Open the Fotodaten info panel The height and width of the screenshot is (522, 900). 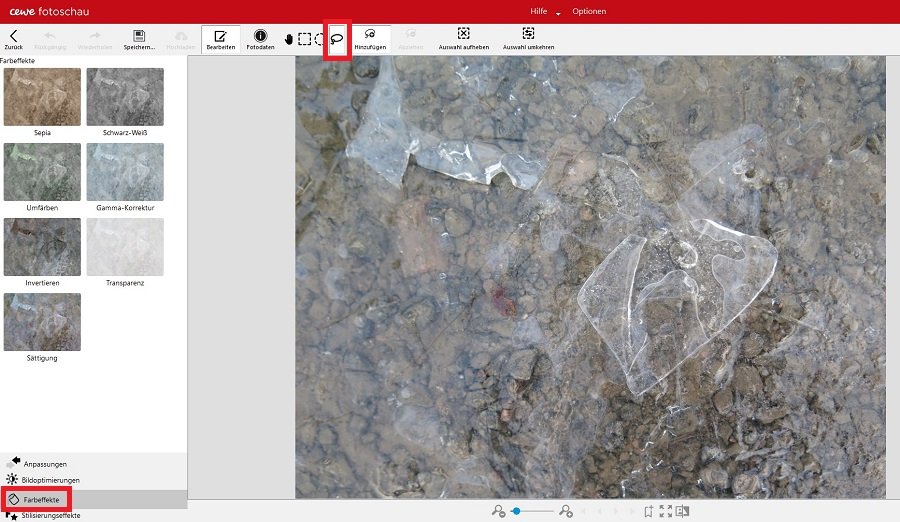[x=260, y=40]
